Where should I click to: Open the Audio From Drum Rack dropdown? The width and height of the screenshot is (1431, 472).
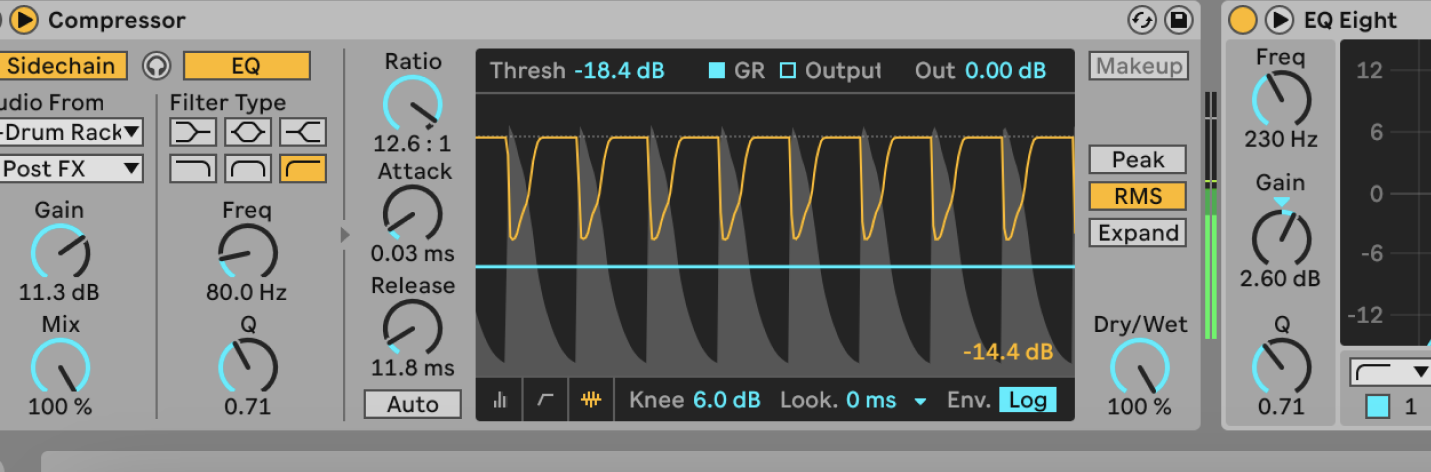pyautogui.click(x=70, y=131)
